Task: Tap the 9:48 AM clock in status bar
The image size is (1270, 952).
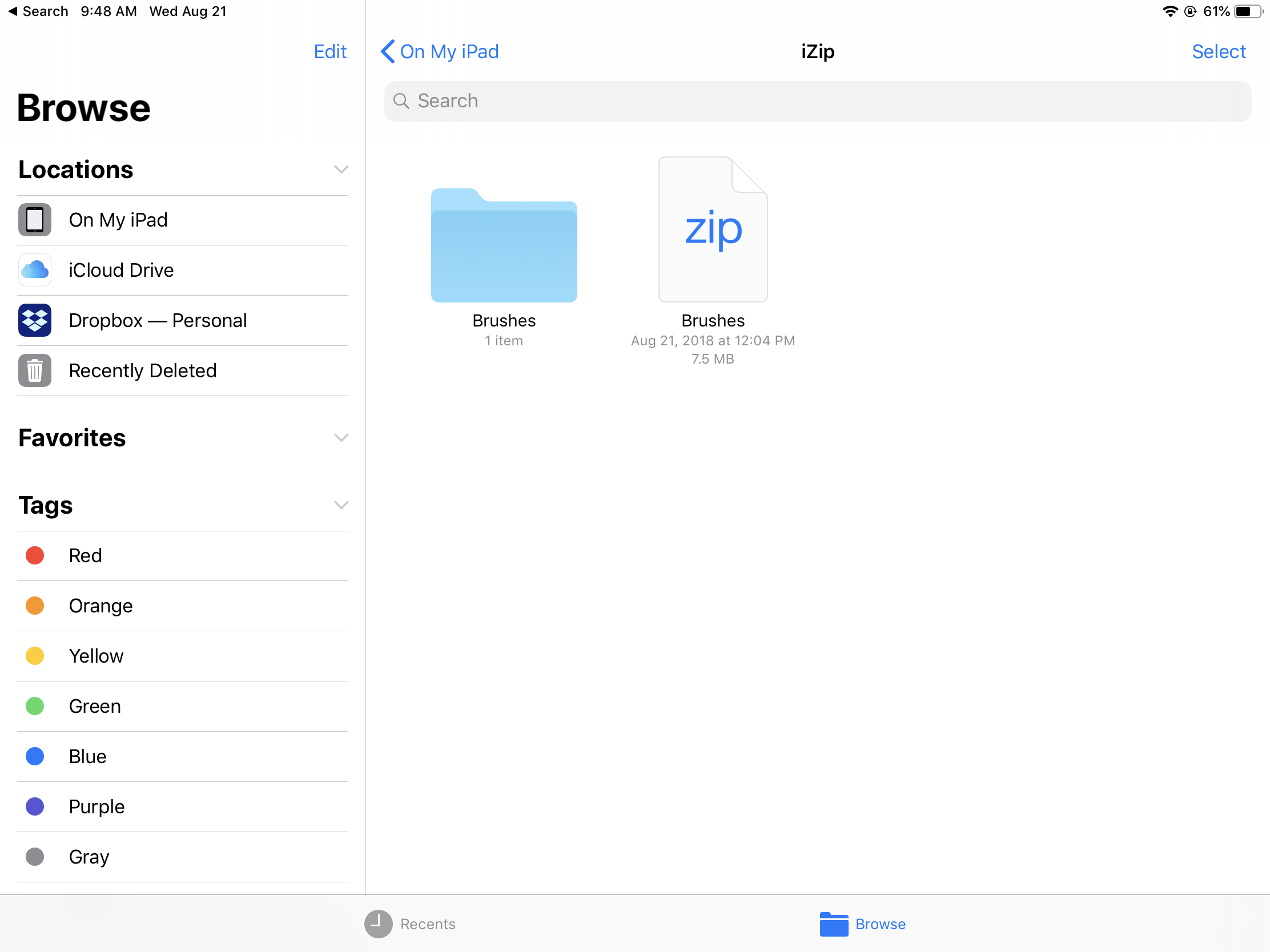Action: (x=108, y=11)
